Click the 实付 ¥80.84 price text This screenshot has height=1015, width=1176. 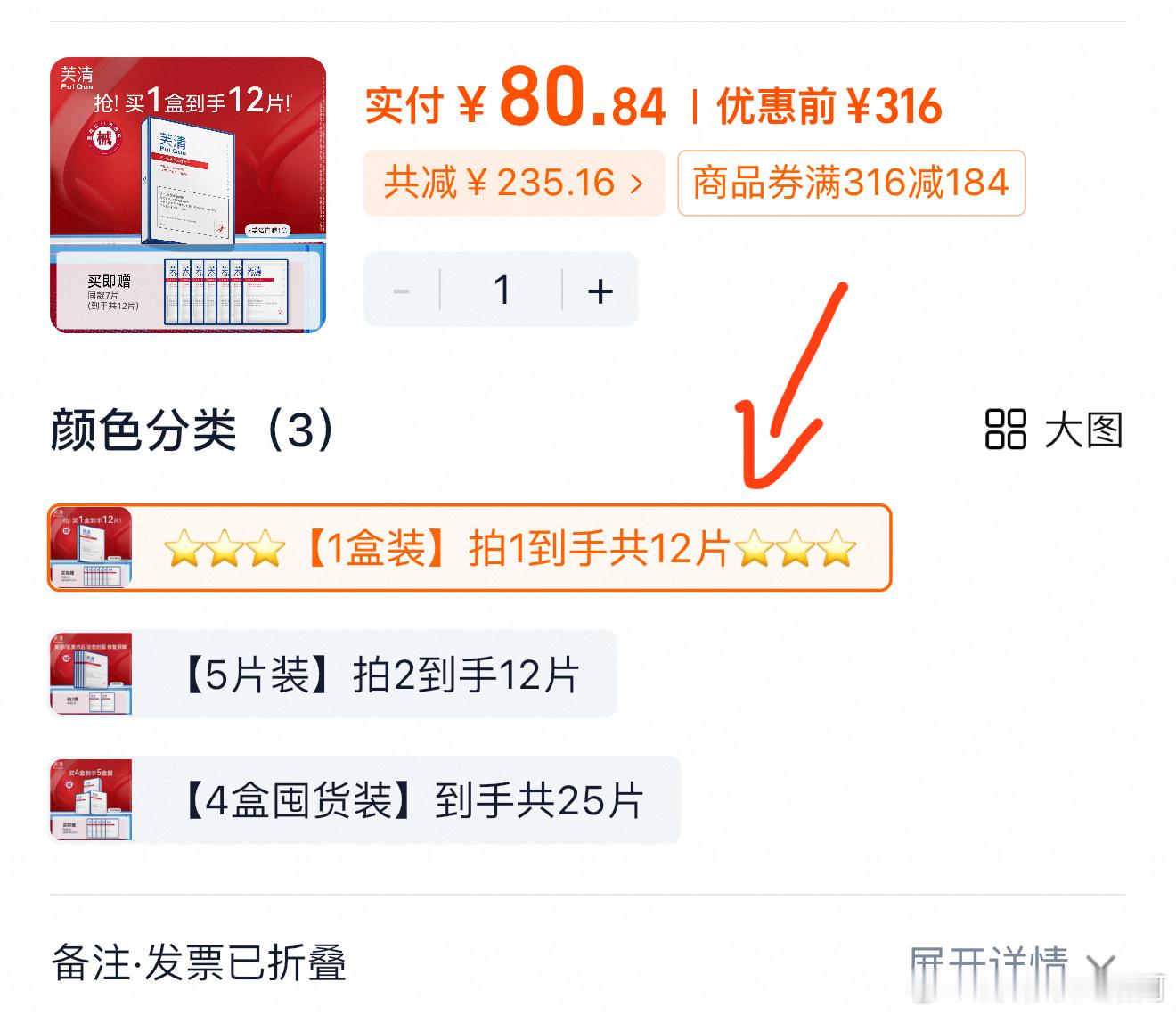(x=515, y=100)
